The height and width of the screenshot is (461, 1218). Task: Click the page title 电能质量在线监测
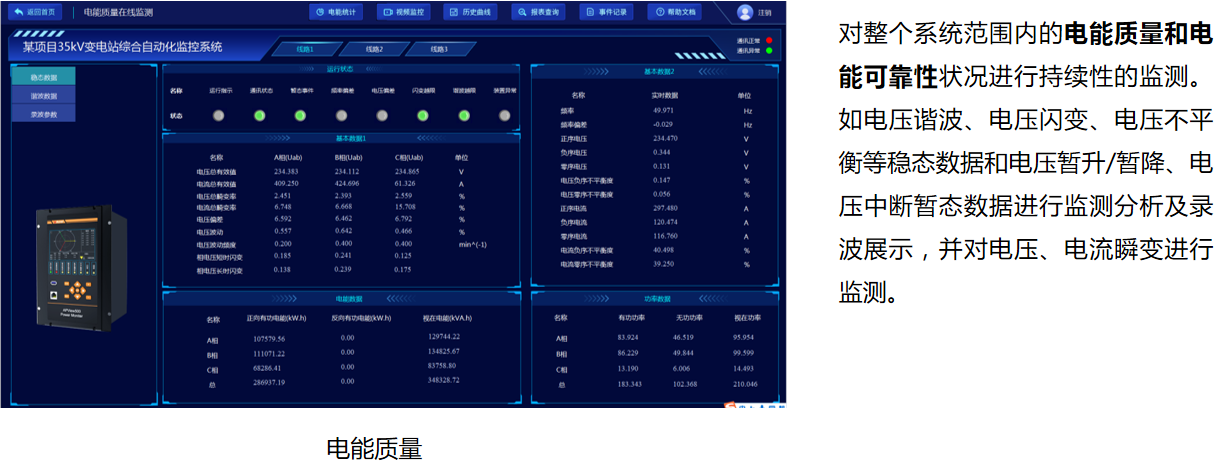click(118, 12)
